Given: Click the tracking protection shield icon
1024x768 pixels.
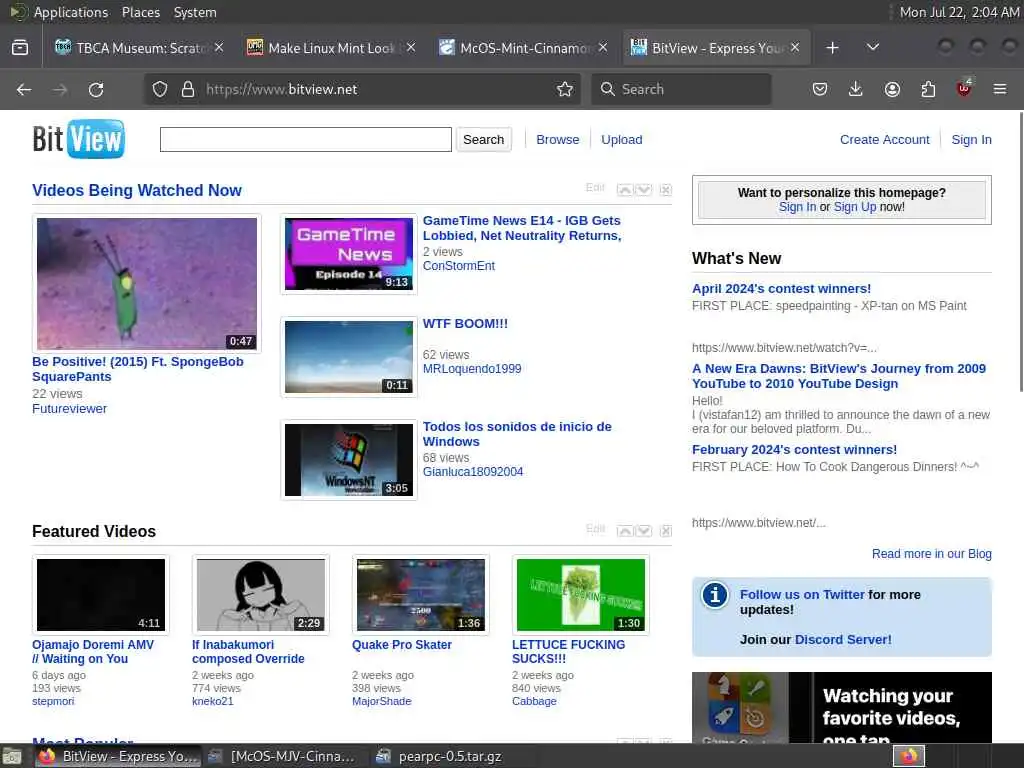Looking at the screenshot, I should pyautogui.click(x=160, y=89).
